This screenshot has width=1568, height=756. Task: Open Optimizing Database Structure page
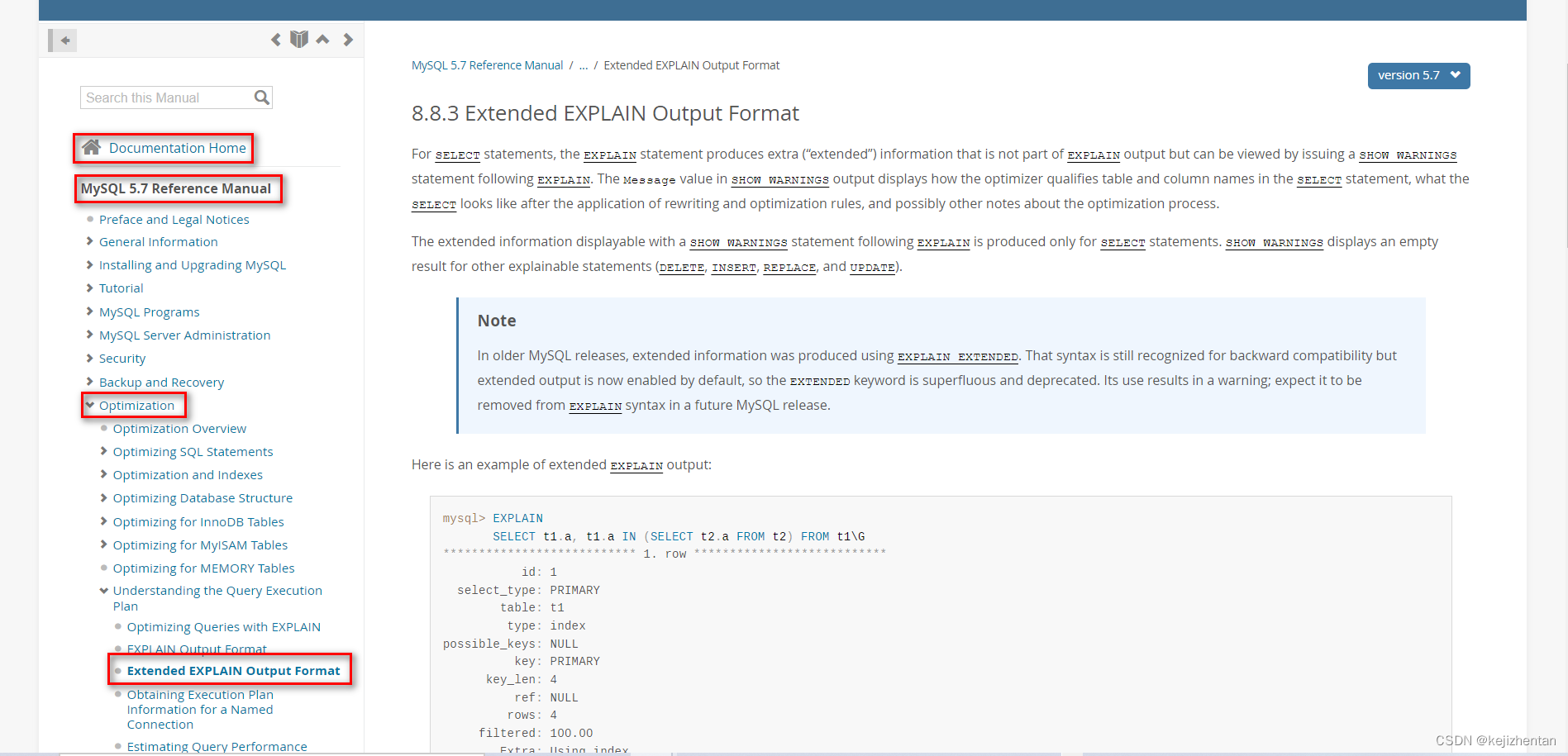click(203, 497)
